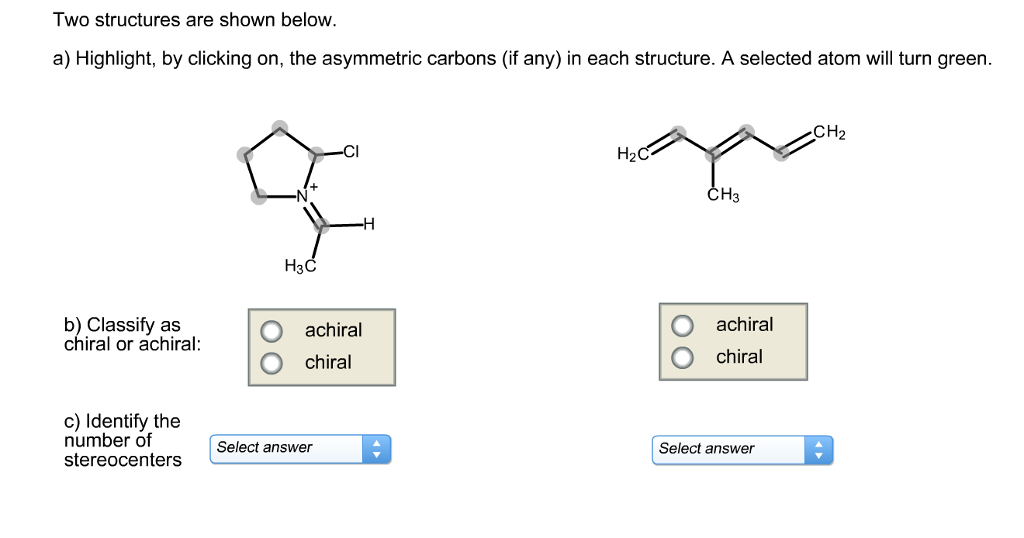Click the left dropdown's blue arrow button
The height and width of the screenshot is (538, 1024).
[376, 449]
